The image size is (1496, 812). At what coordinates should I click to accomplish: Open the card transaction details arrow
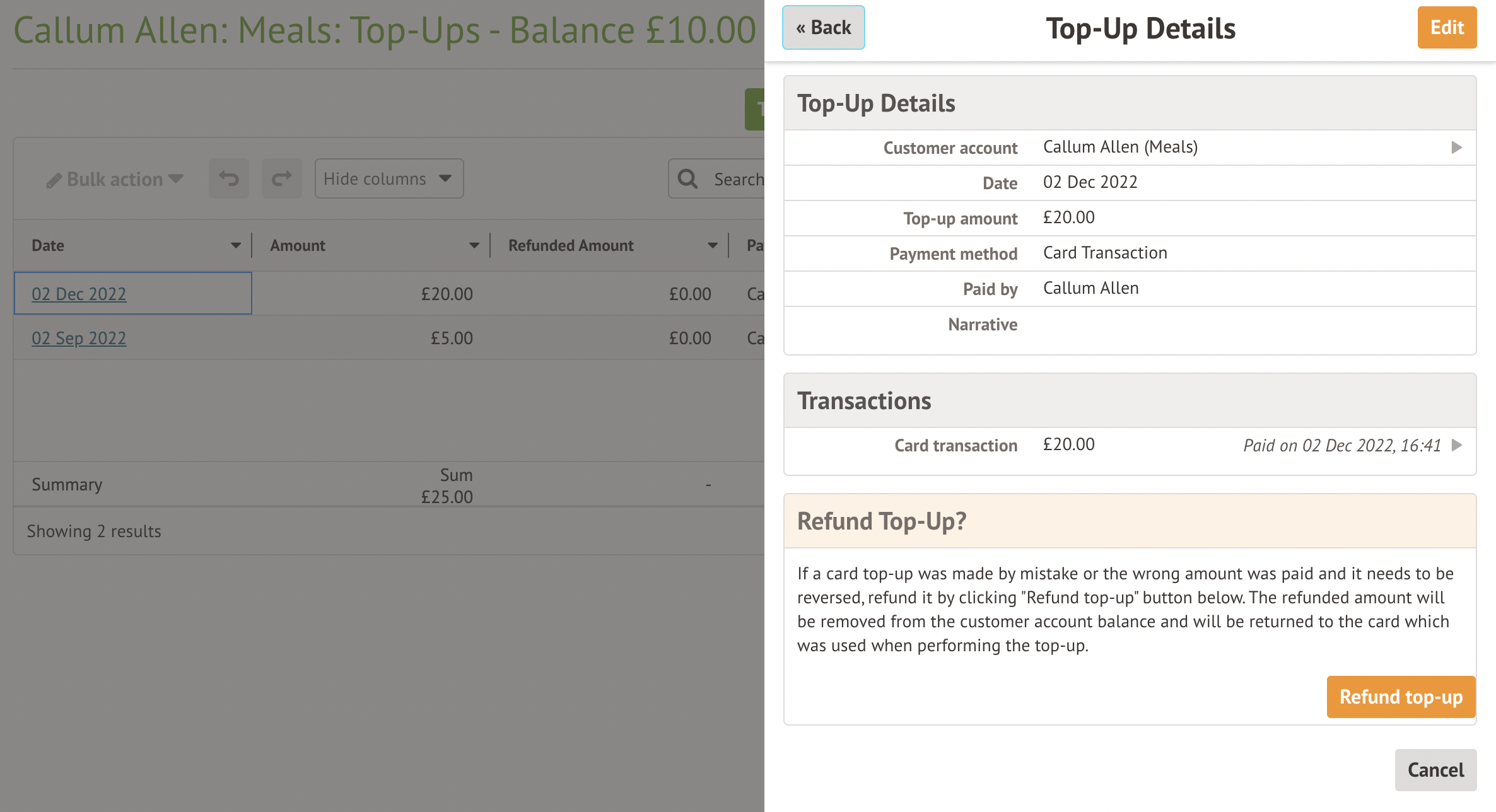click(x=1456, y=445)
